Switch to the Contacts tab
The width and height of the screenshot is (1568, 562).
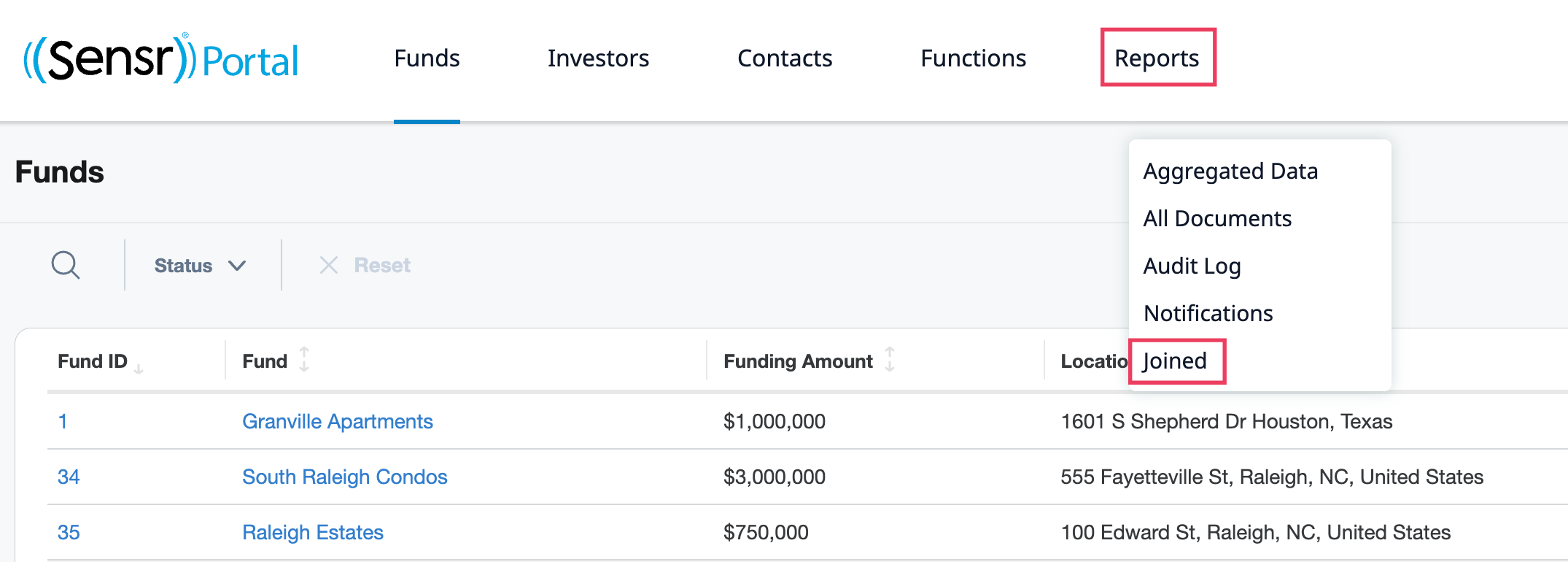(x=785, y=58)
